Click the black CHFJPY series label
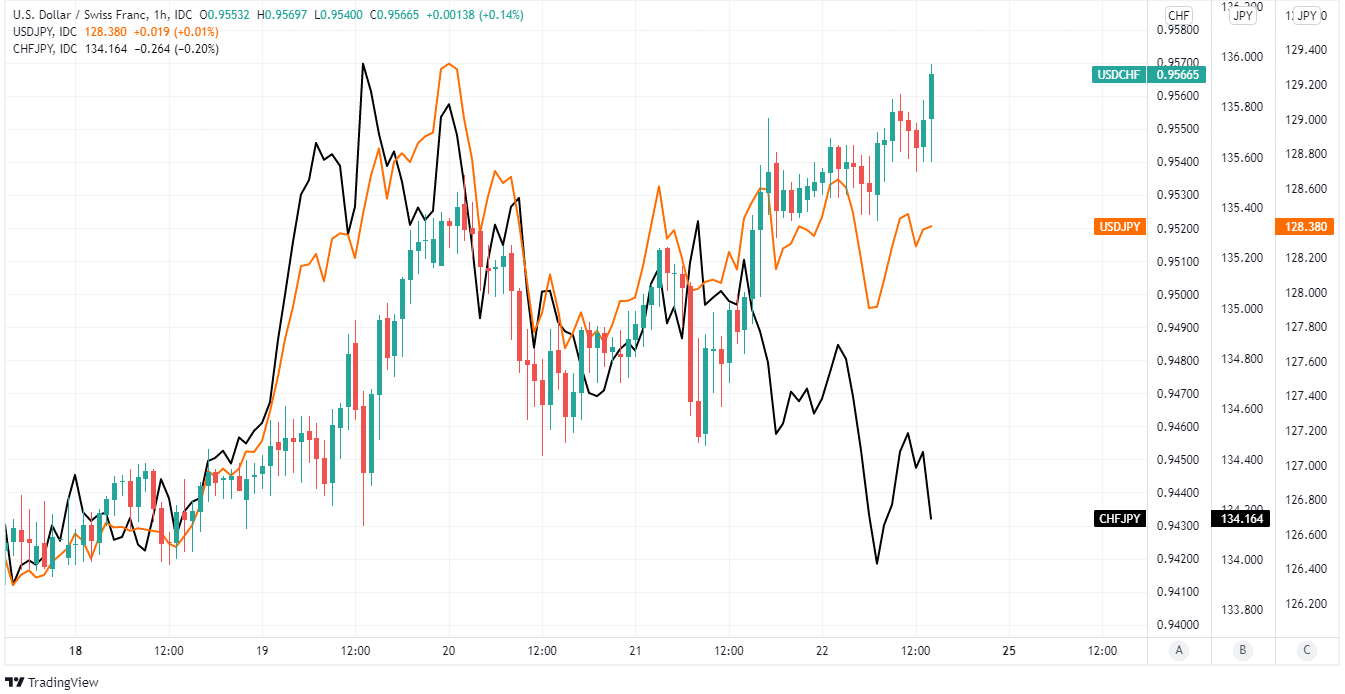 coord(1120,518)
